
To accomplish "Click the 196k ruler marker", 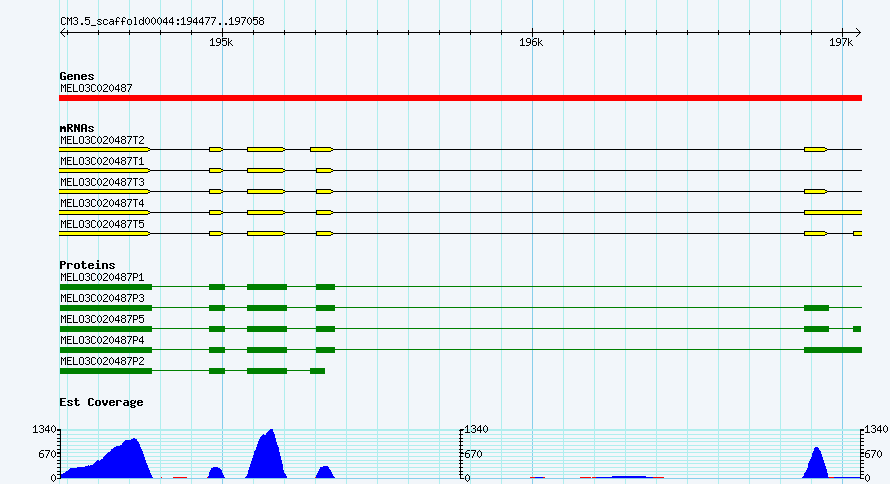I will pos(531,43).
